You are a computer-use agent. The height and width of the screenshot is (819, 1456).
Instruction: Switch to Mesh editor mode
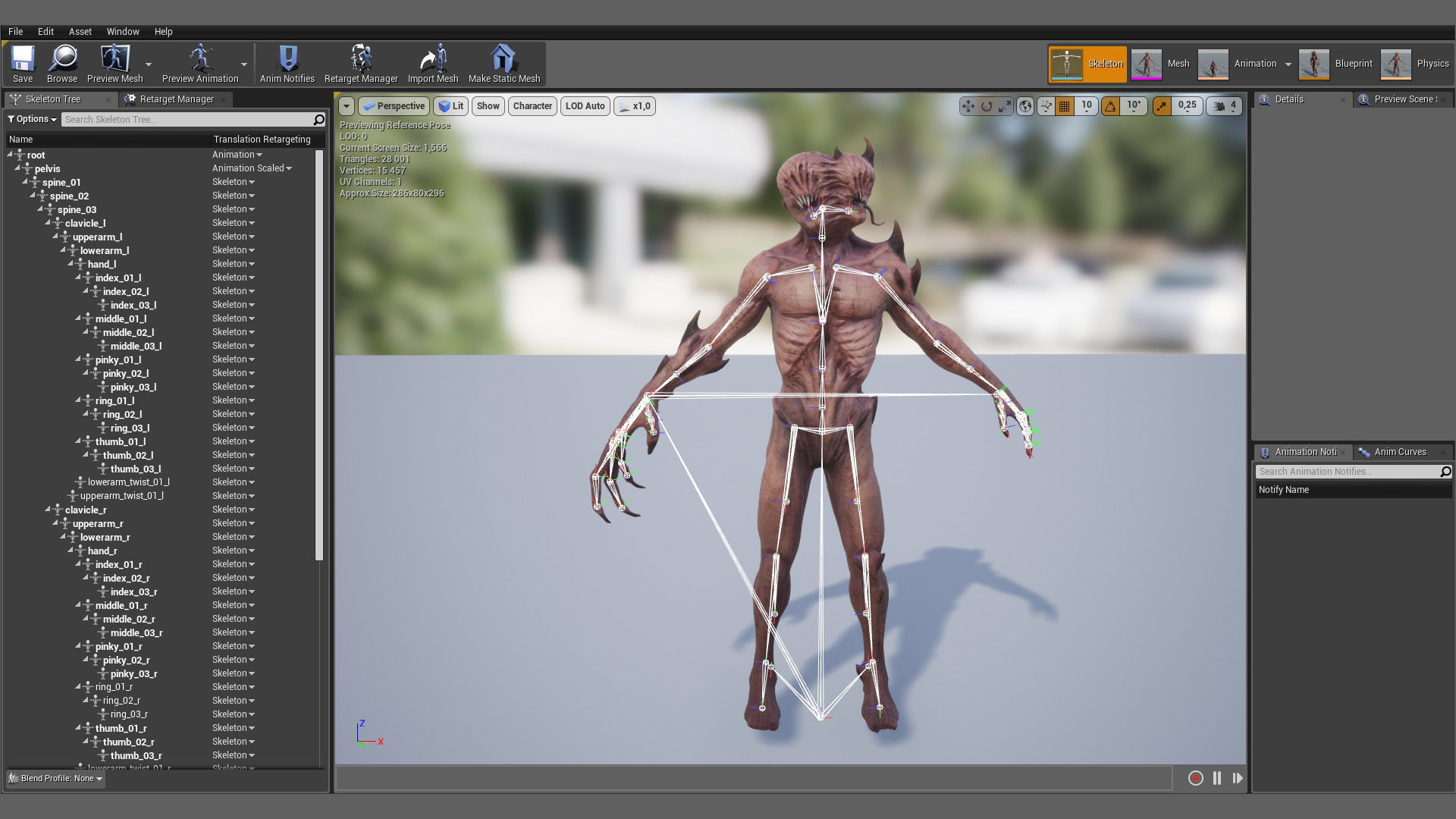[x=1162, y=64]
